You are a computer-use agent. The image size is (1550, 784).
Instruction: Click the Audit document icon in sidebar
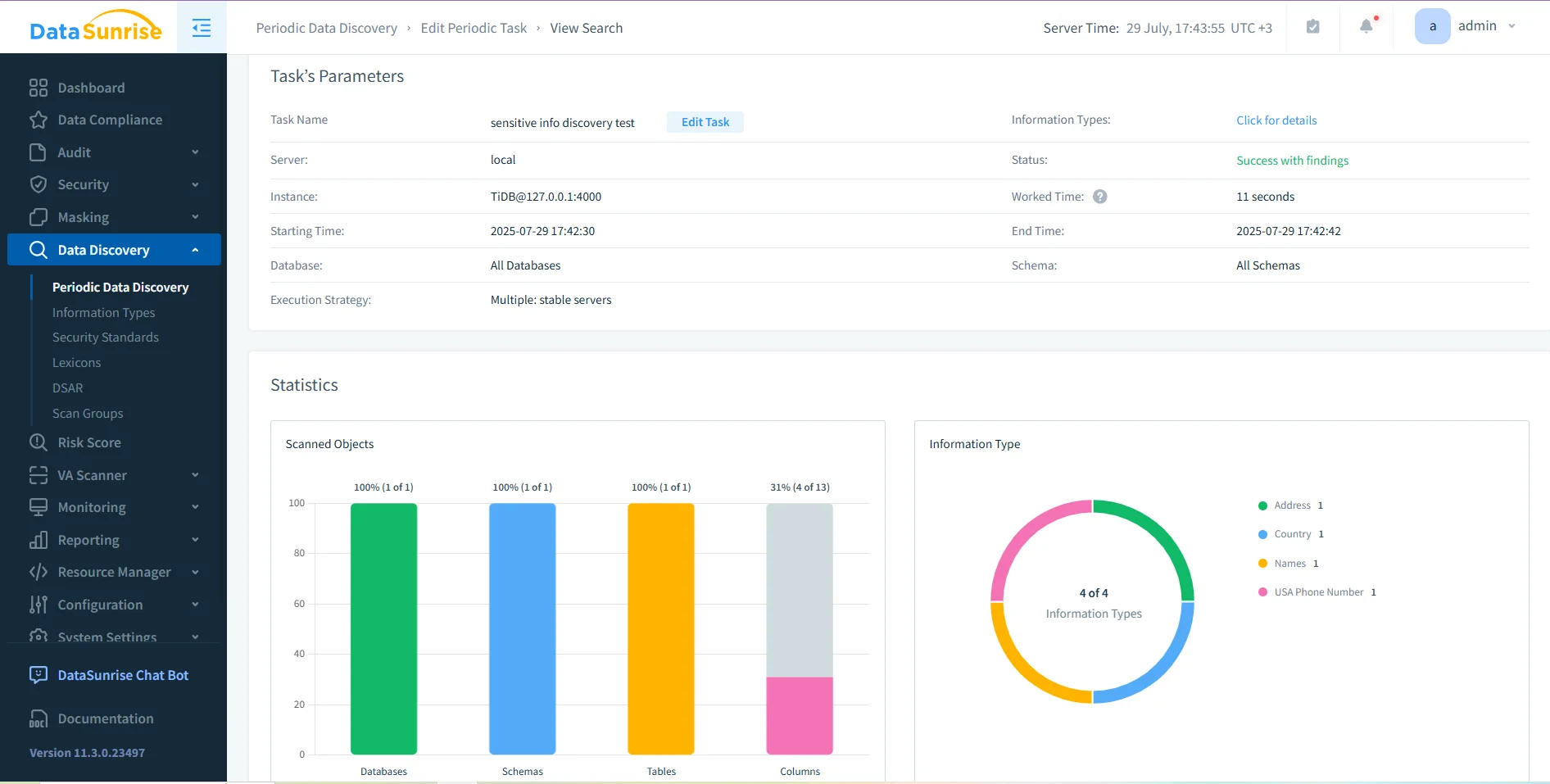(39, 152)
